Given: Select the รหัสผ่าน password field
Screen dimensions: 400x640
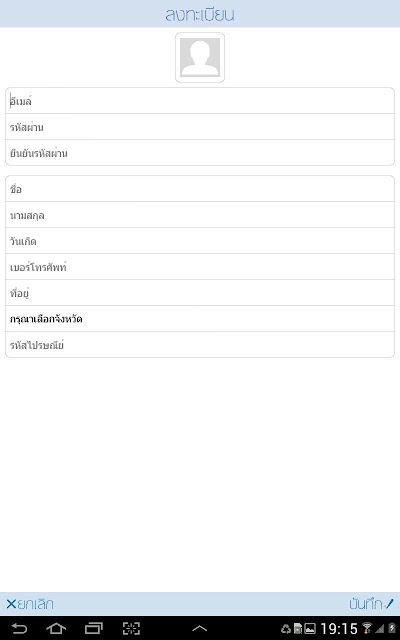Looking at the screenshot, I should (x=200, y=127).
